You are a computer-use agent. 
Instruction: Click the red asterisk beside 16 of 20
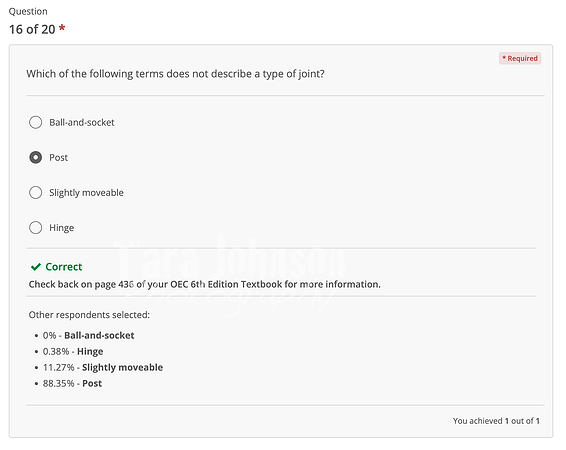point(62,27)
